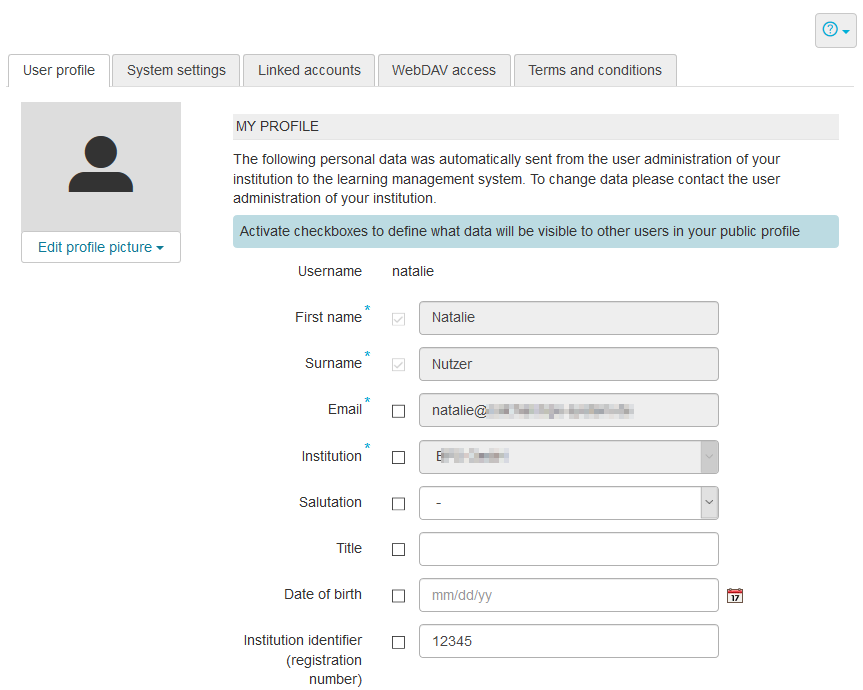Click into the Title text field
Screen dimensions: 863x690
tap(568, 549)
